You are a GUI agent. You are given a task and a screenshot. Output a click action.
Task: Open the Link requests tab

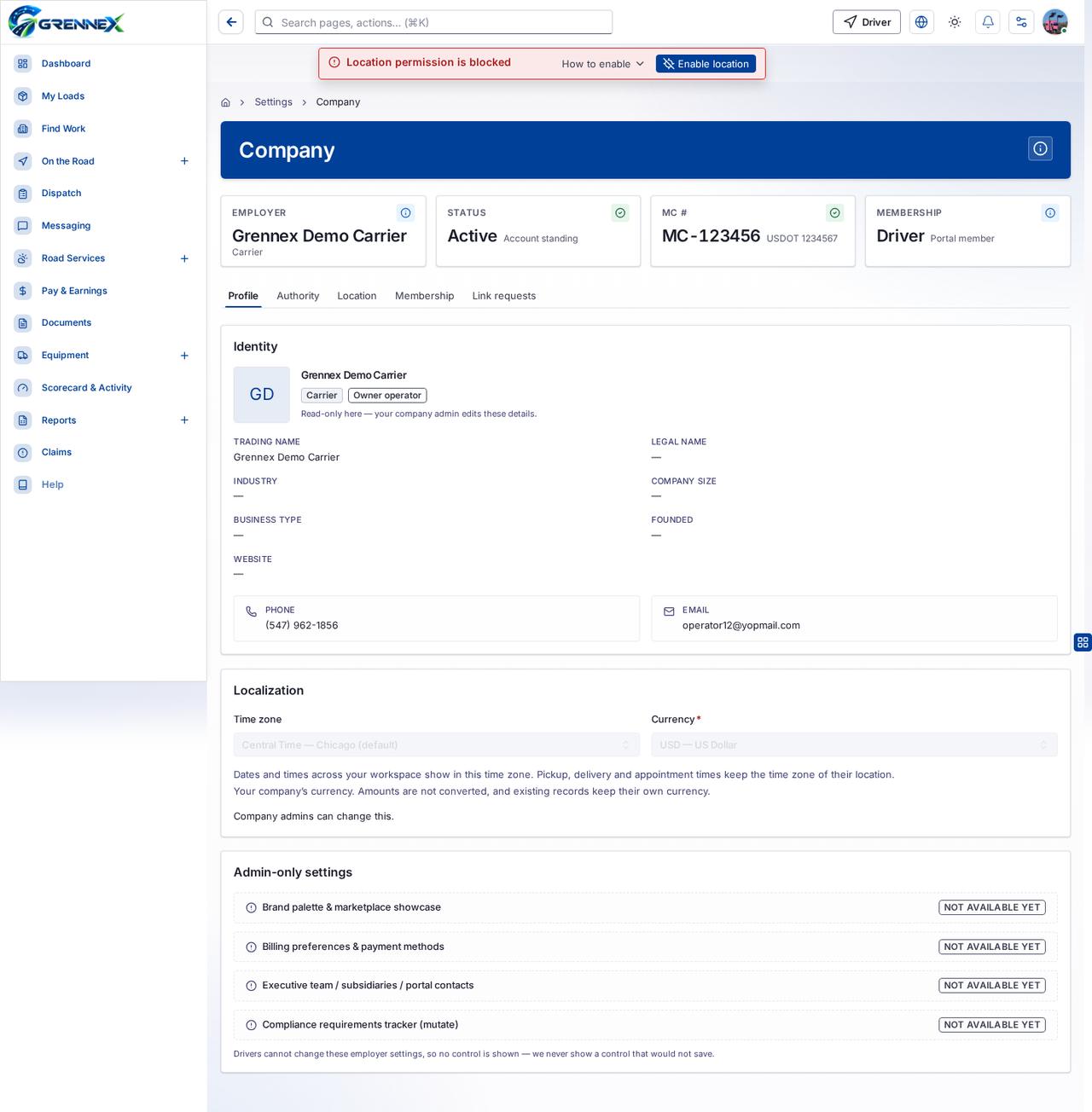tap(504, 296)
